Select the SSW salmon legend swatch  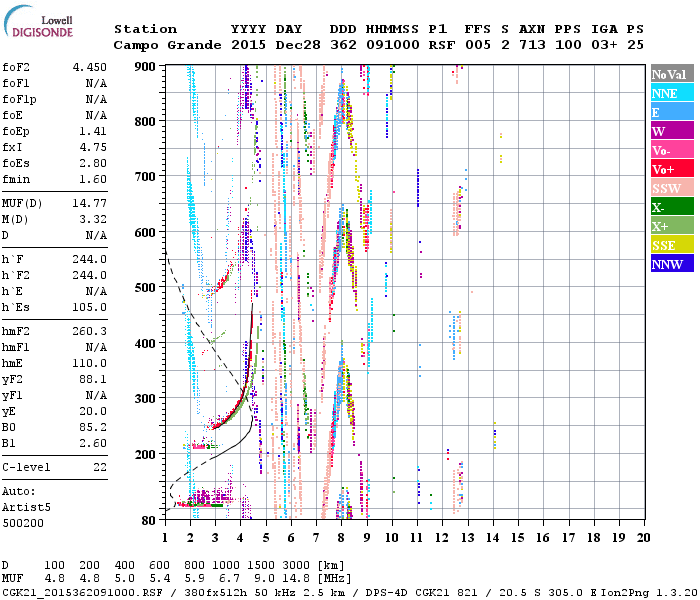(x=672, y=188)
